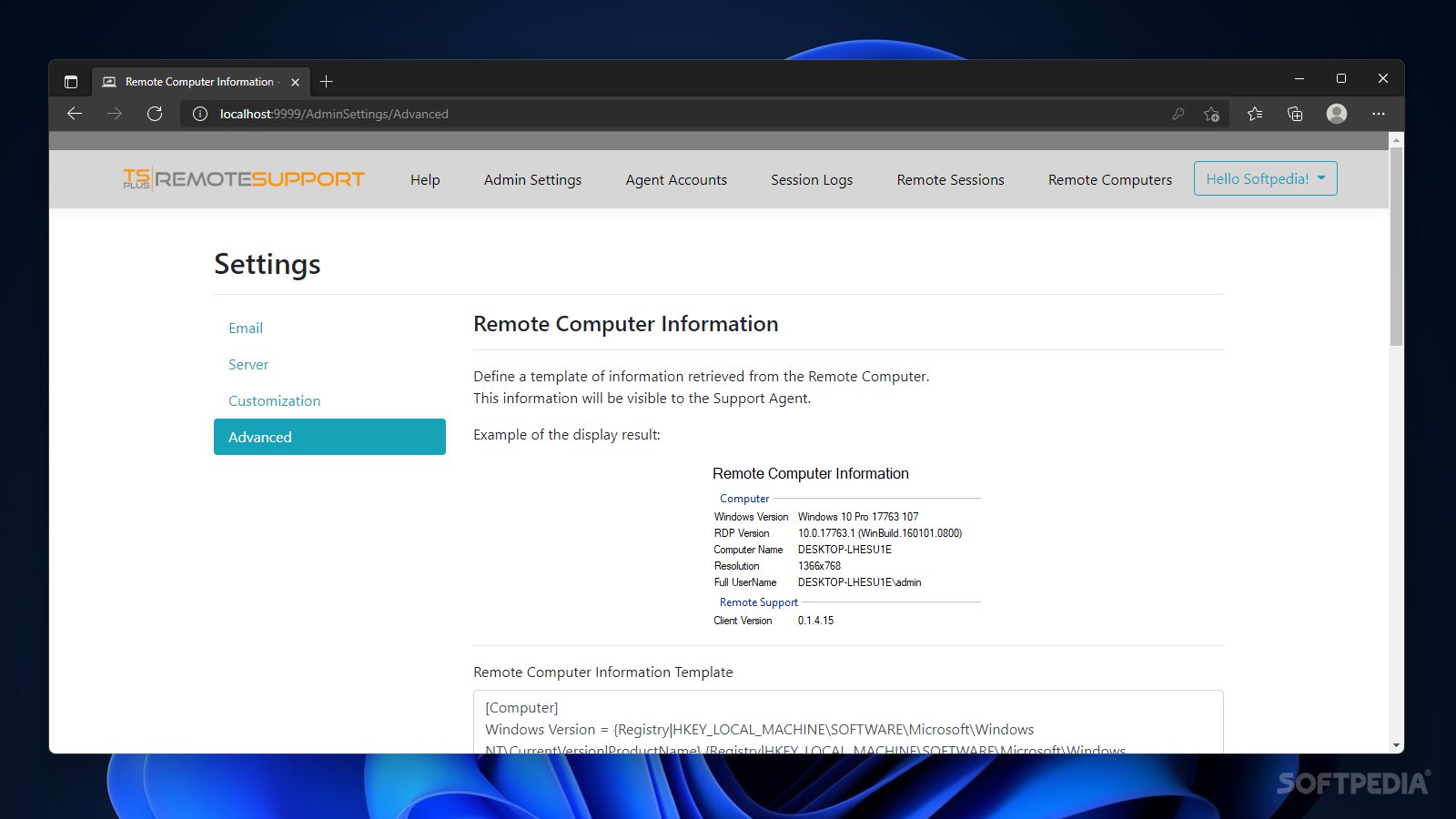Select the Remote Computer Information browser tab
This screenshot has height=819, width=1456.
coord(200,82)
